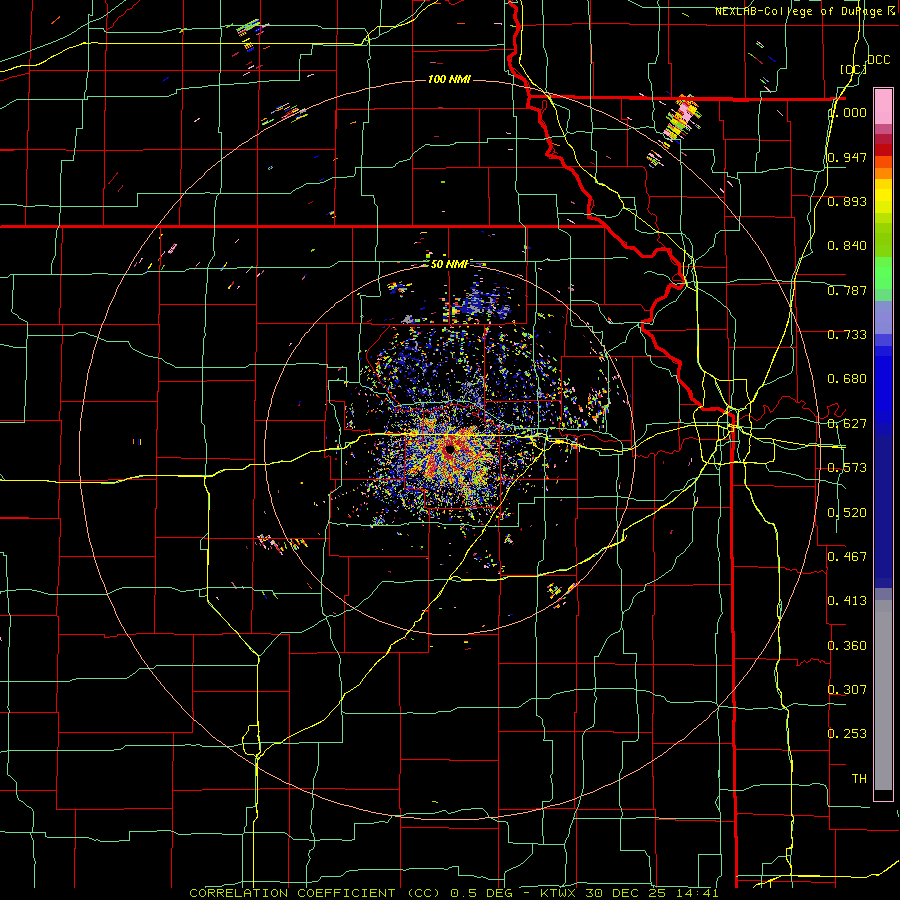This screenshot has height=900, width=900.
Task: Pick the gray swatch near 0.307
Action: pos(883,695)
